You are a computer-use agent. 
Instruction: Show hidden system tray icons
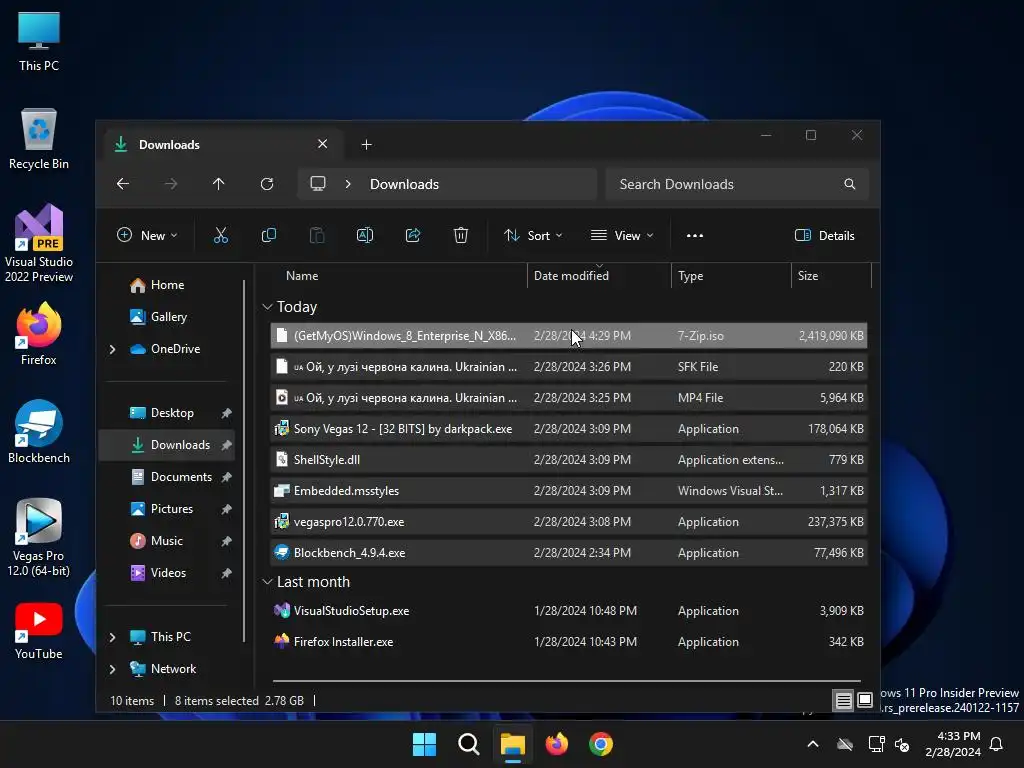tap(812, 744)
